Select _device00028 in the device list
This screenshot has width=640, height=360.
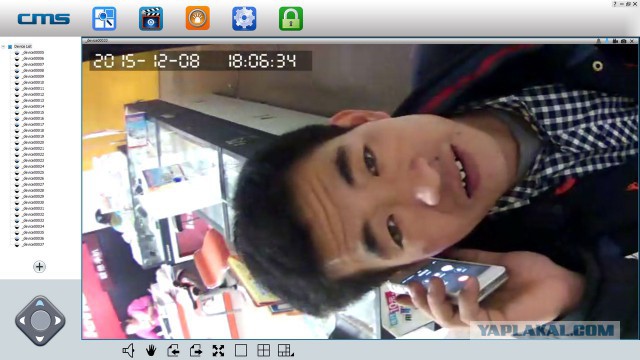point(33,191)
